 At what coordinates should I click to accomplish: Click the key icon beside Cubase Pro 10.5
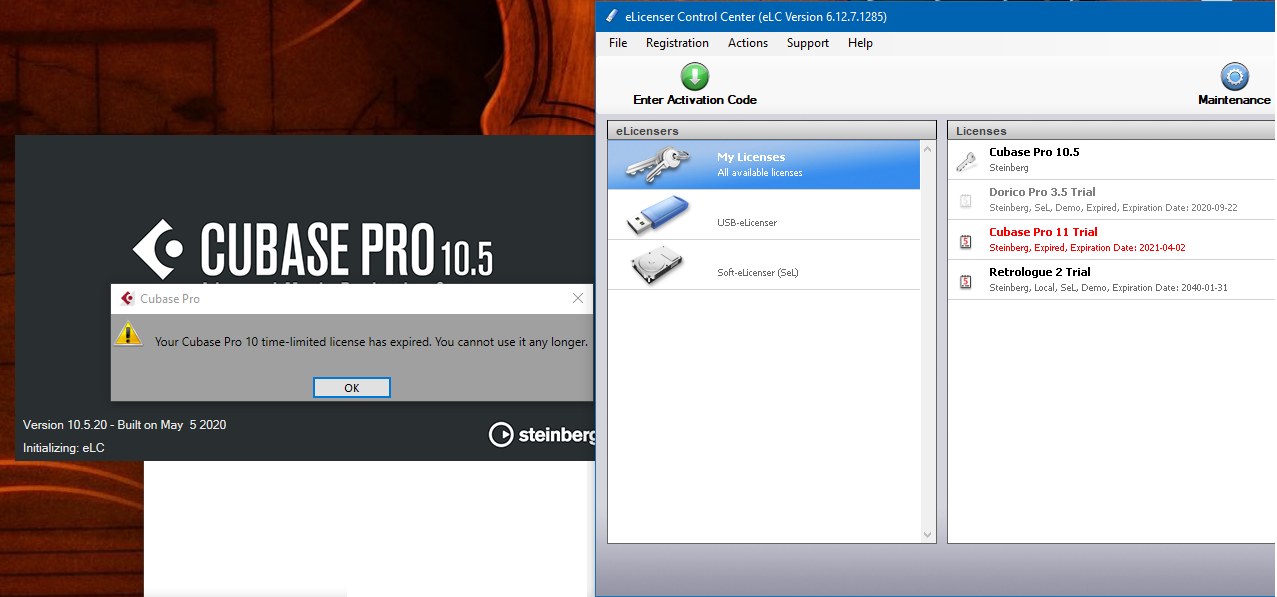coord(965,160)
